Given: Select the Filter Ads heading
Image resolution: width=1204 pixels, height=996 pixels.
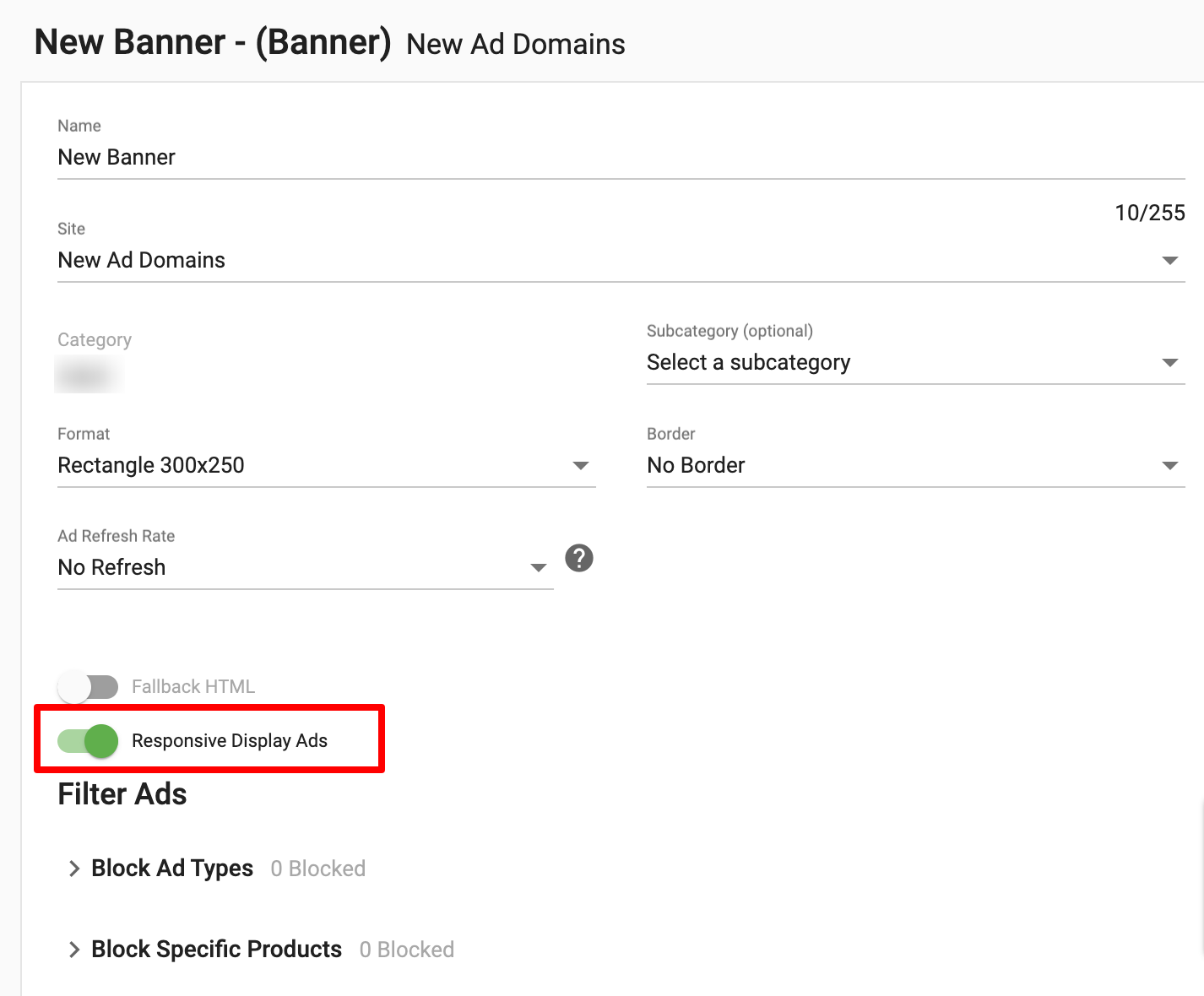Looking at the screenshot, I should pos(121,793).
